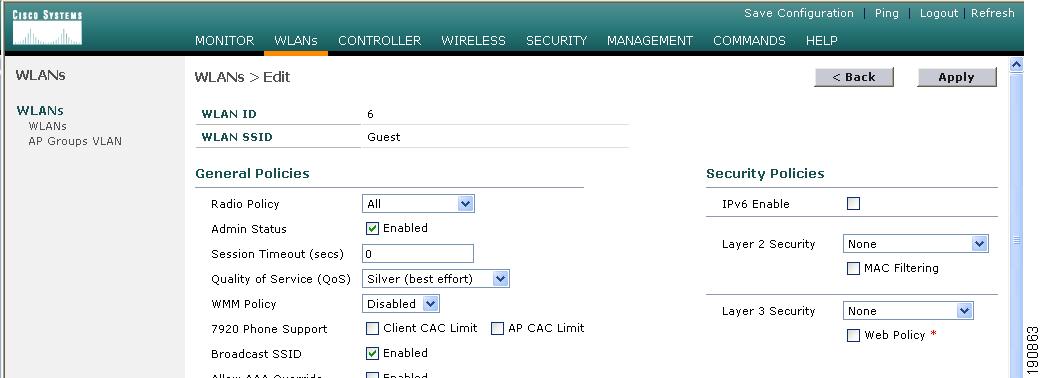Uncheck the Broadcast SSID Enabled checkbox
The width and height of the screenshot is (1042, 378).
[373, 353]
